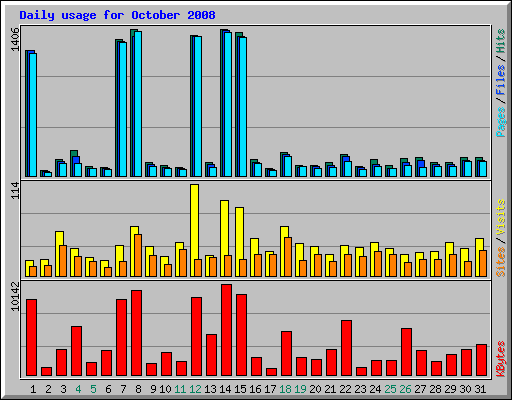Viewport: 512px width, 400px height.
Task: Click green weekend day '26' on the axis
Action: (406, 389)
